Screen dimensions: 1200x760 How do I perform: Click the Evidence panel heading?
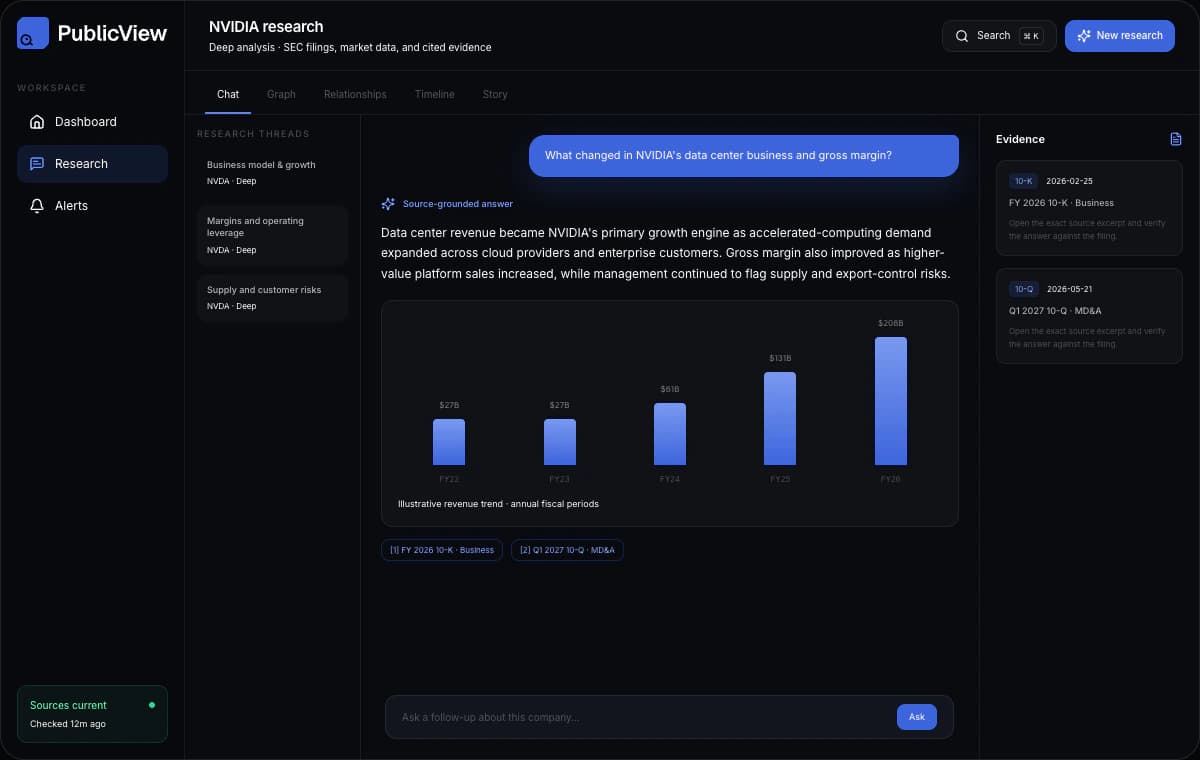pyautogui.click(x=1020, y=139)
